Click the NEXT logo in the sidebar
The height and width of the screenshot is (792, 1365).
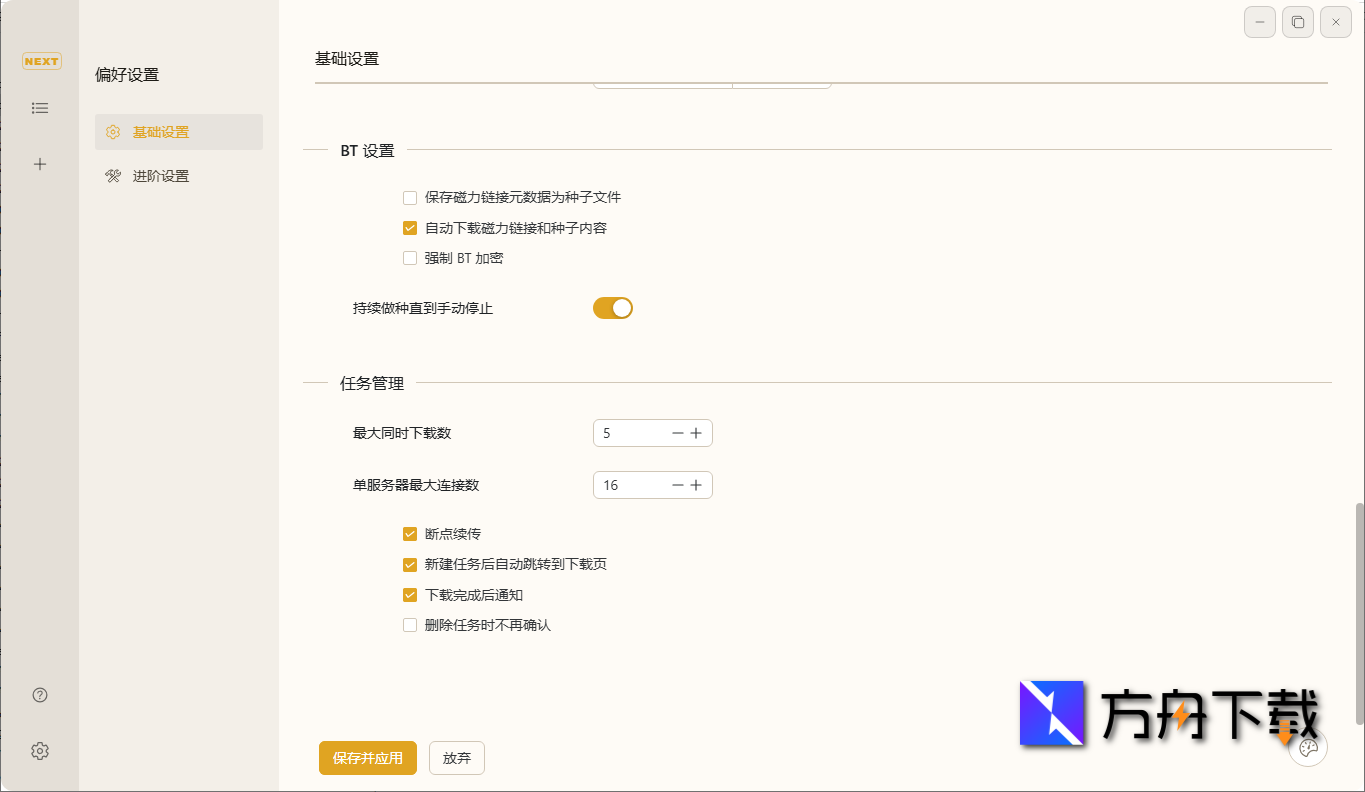point(40,61)
